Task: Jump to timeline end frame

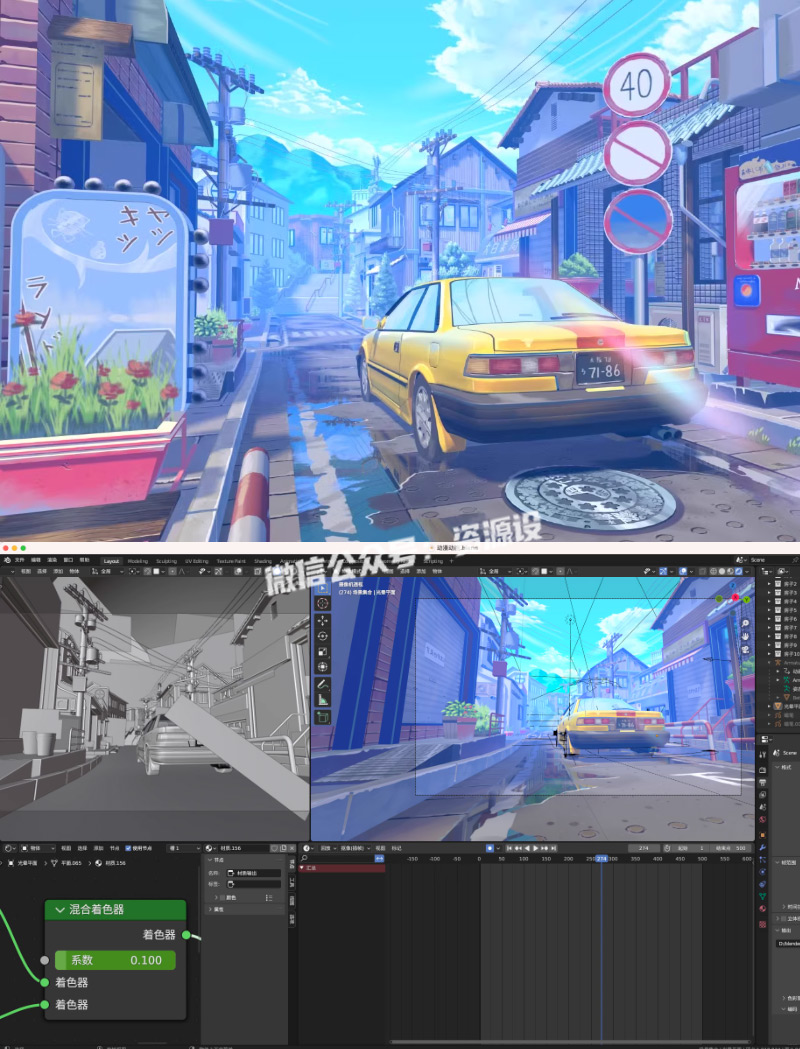Action: pos(554,848)
